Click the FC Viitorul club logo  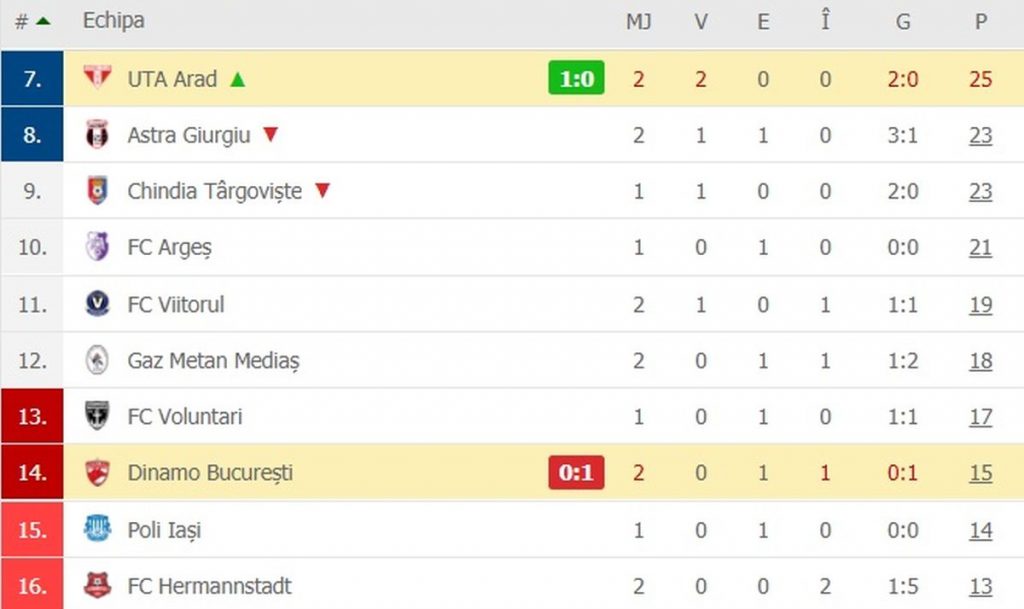click(97, 304)
